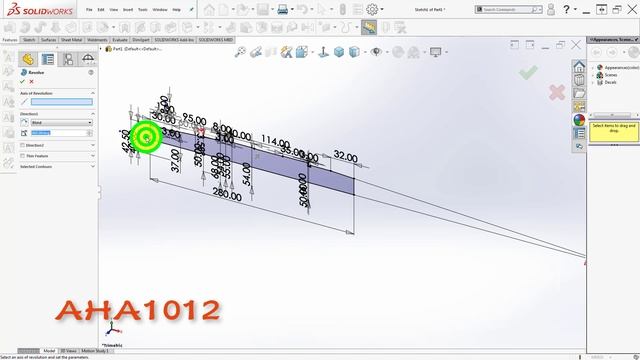Expand the Scenes tree node
640x360 pixels.
coord(593,75)
